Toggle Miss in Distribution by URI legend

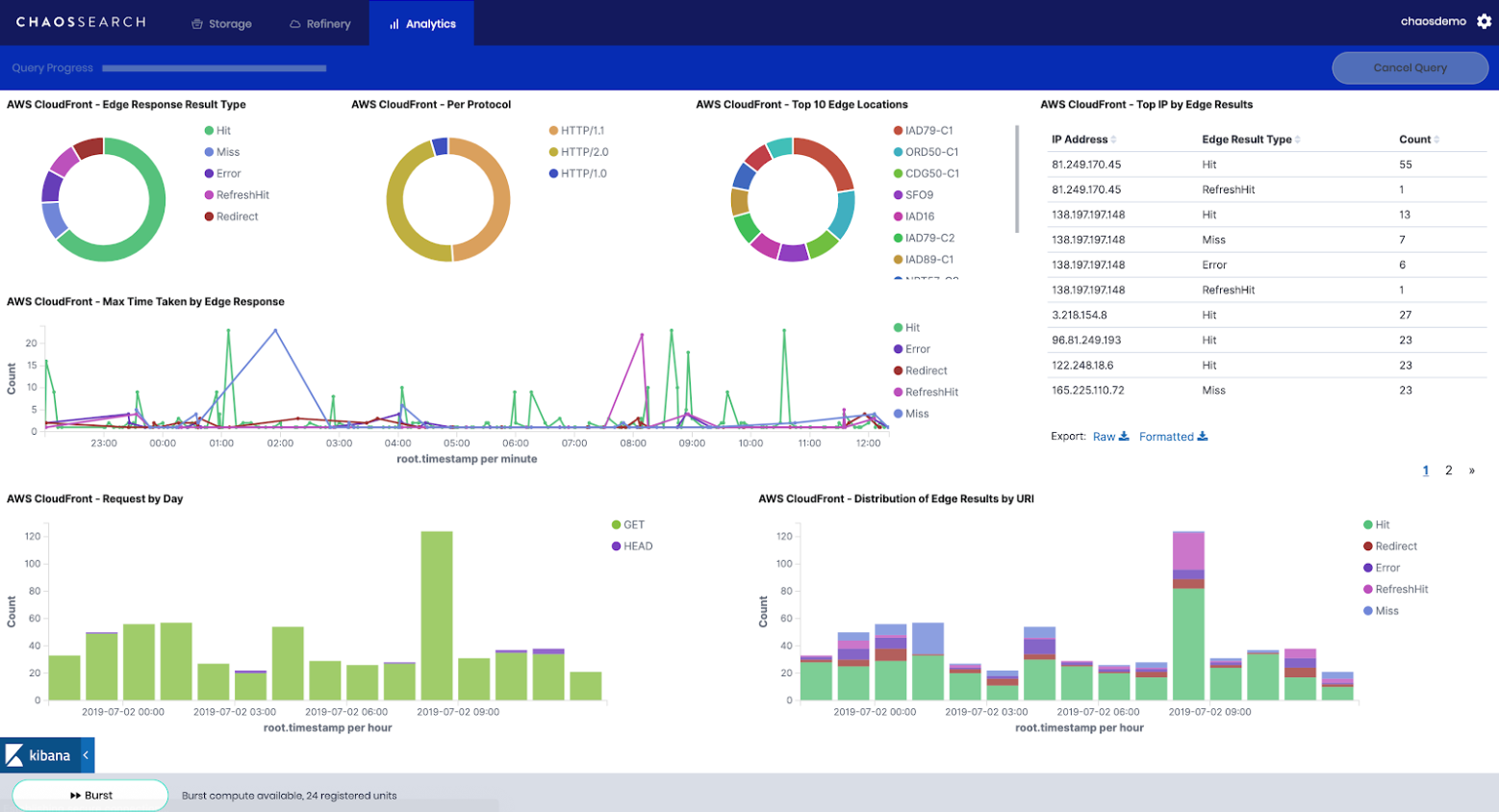point(1381,611)
